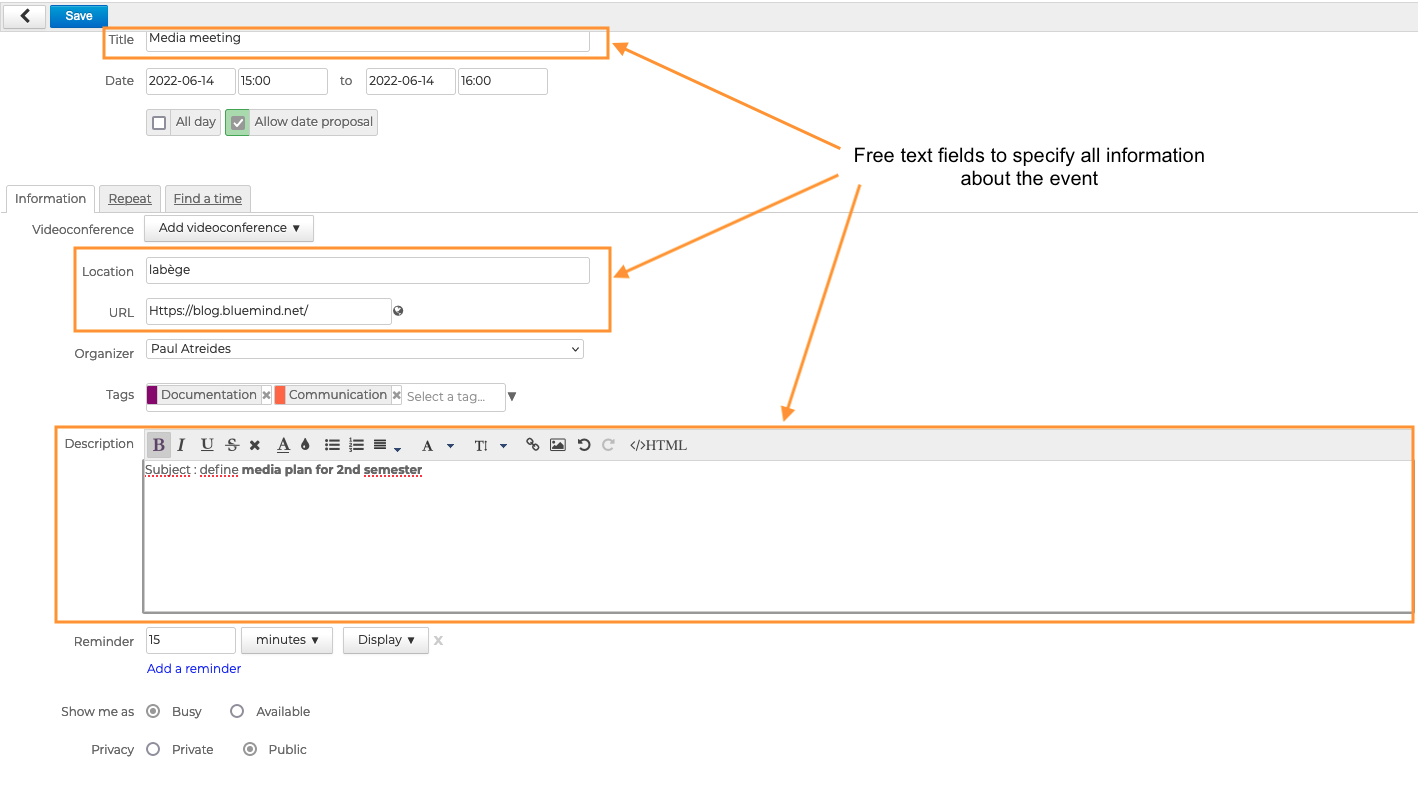Viewport: 1418px width, 788px height.
Task: Open the Find a time tab
Action: tap(207, 199)
